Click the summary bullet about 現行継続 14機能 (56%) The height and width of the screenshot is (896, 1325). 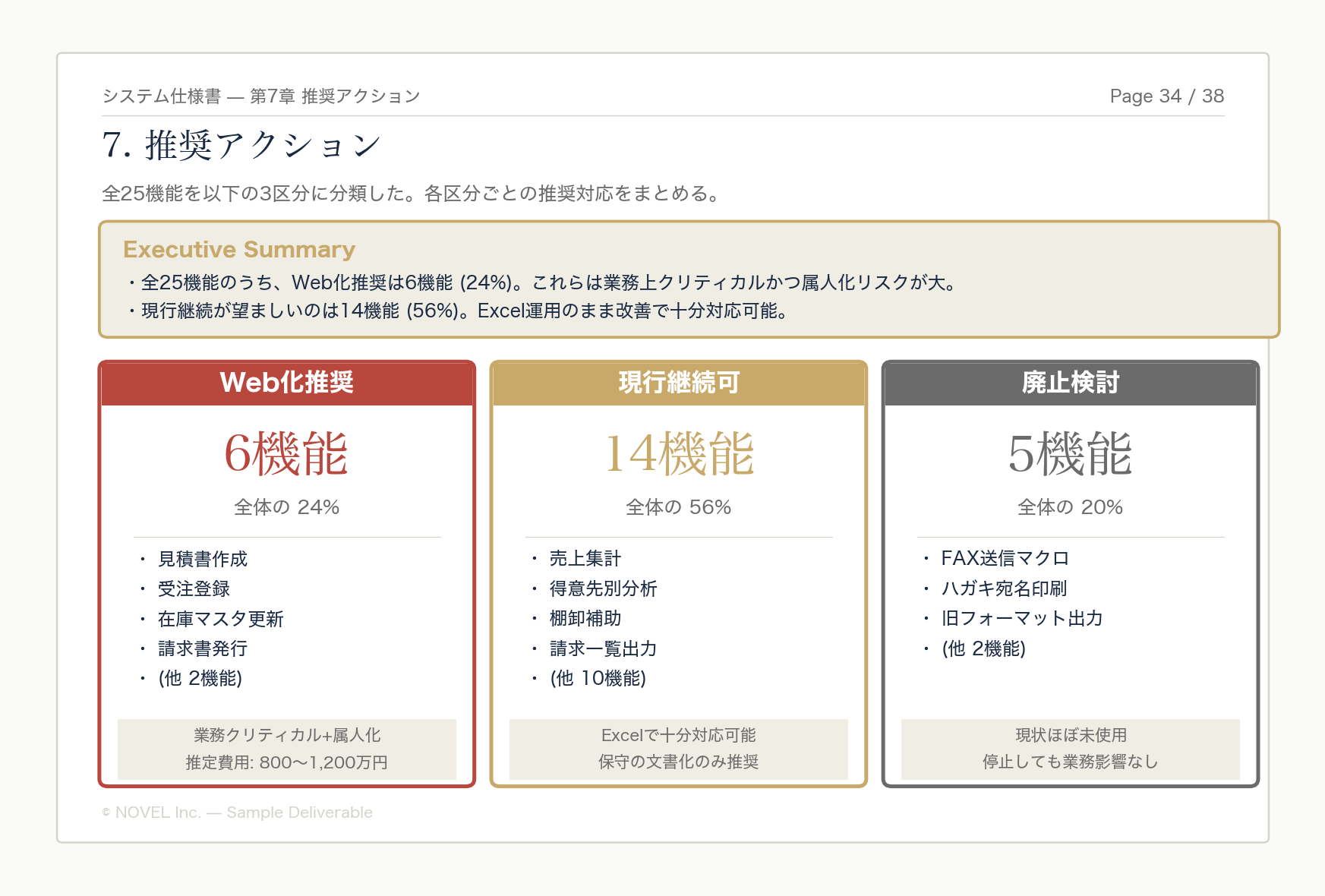pyautogui.click(x=458, y=311)
